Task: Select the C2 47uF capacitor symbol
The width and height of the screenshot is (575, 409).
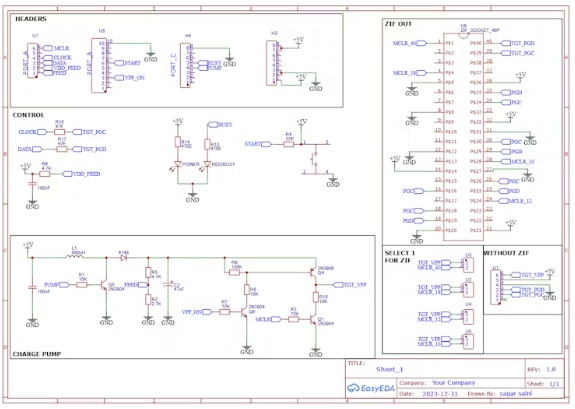Action: click(168, 284)
